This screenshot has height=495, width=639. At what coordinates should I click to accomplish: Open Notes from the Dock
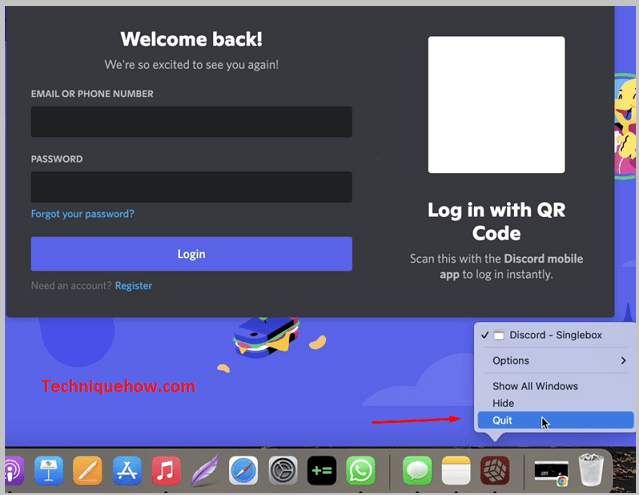point(456,471)
